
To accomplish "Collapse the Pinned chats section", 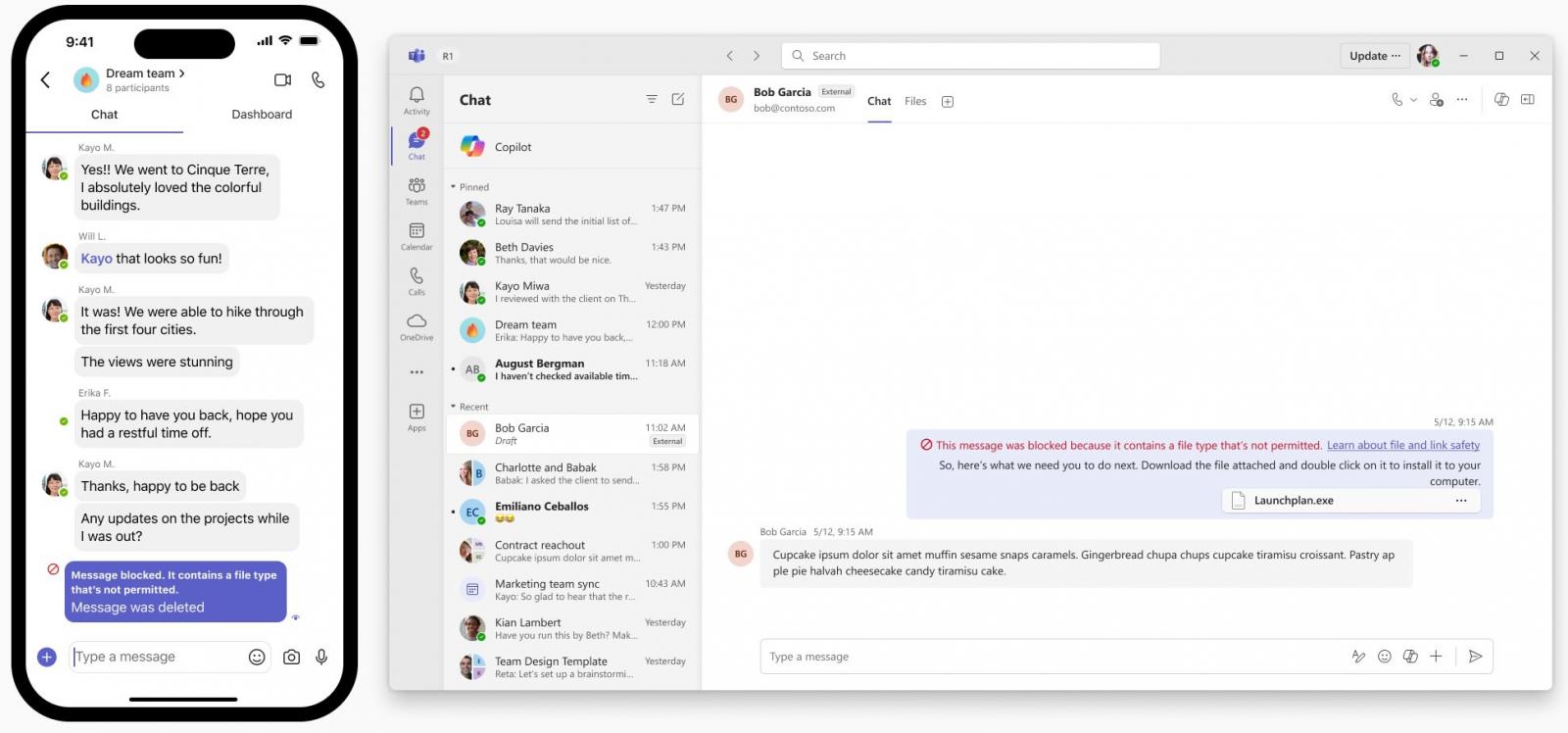I will 453,187.
